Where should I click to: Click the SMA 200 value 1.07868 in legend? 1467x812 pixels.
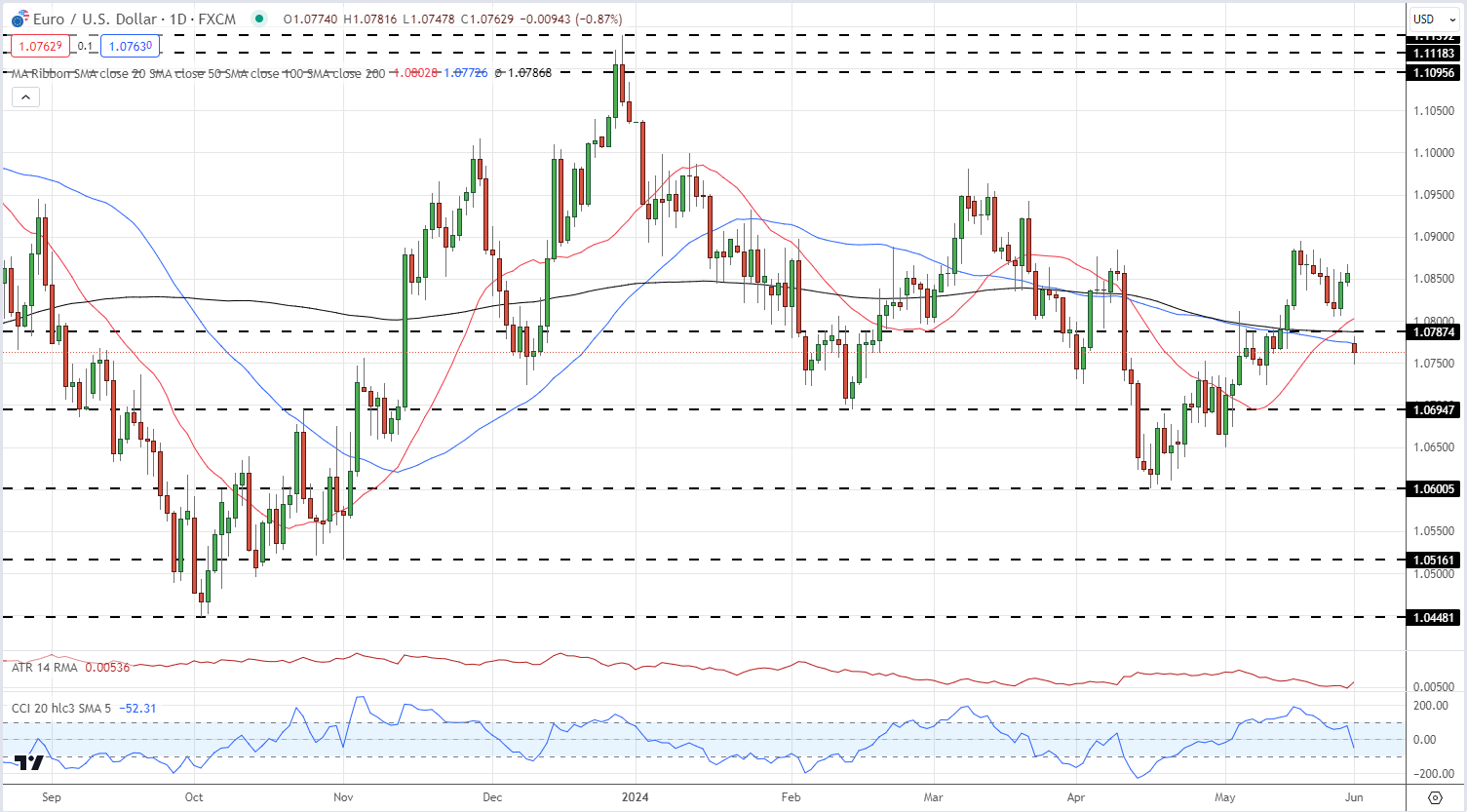coord(528,73)
